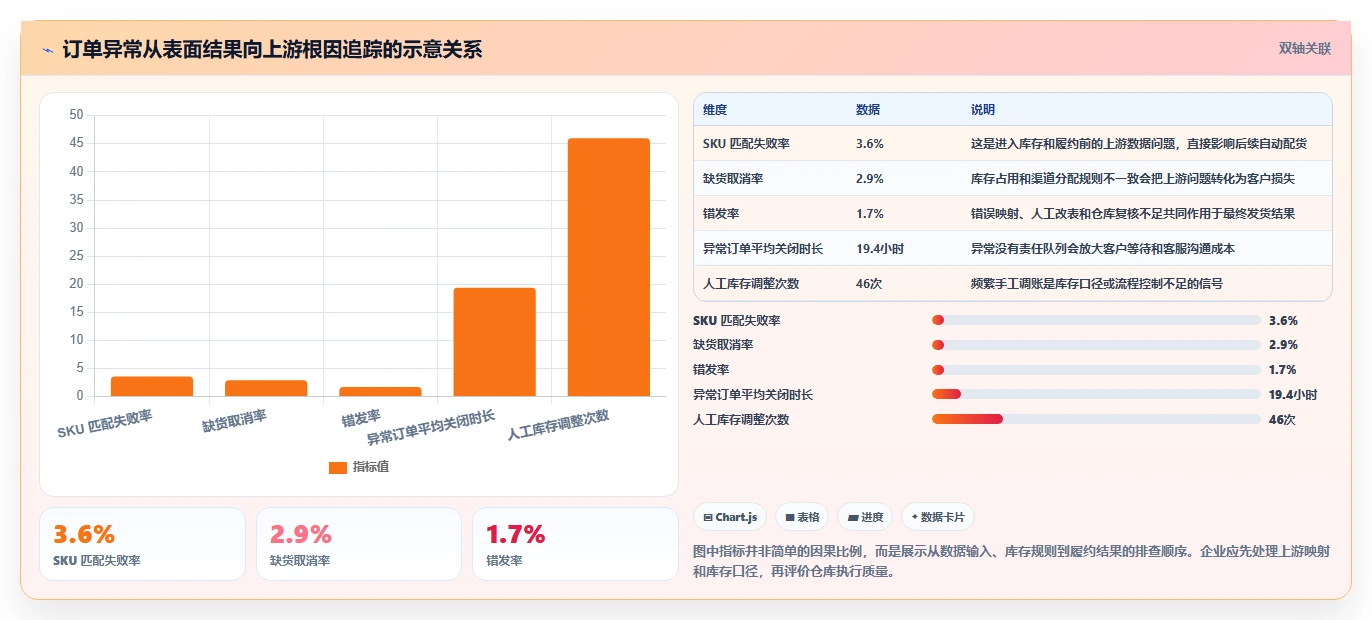
Task: Select the 表格 chip
Action: 802,517
